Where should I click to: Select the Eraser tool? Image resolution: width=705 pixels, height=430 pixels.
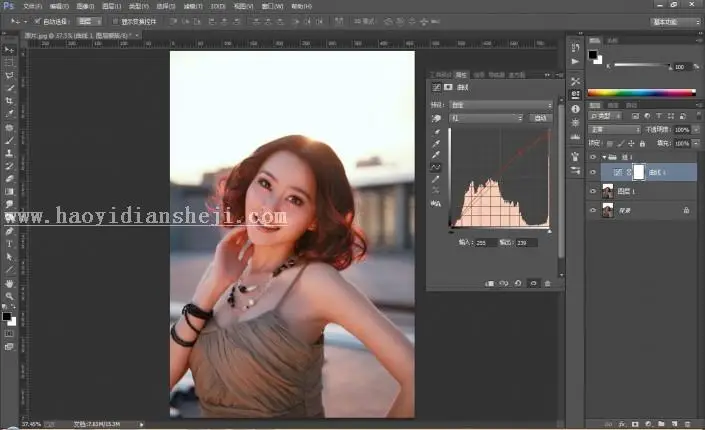[x=9, y=179]
